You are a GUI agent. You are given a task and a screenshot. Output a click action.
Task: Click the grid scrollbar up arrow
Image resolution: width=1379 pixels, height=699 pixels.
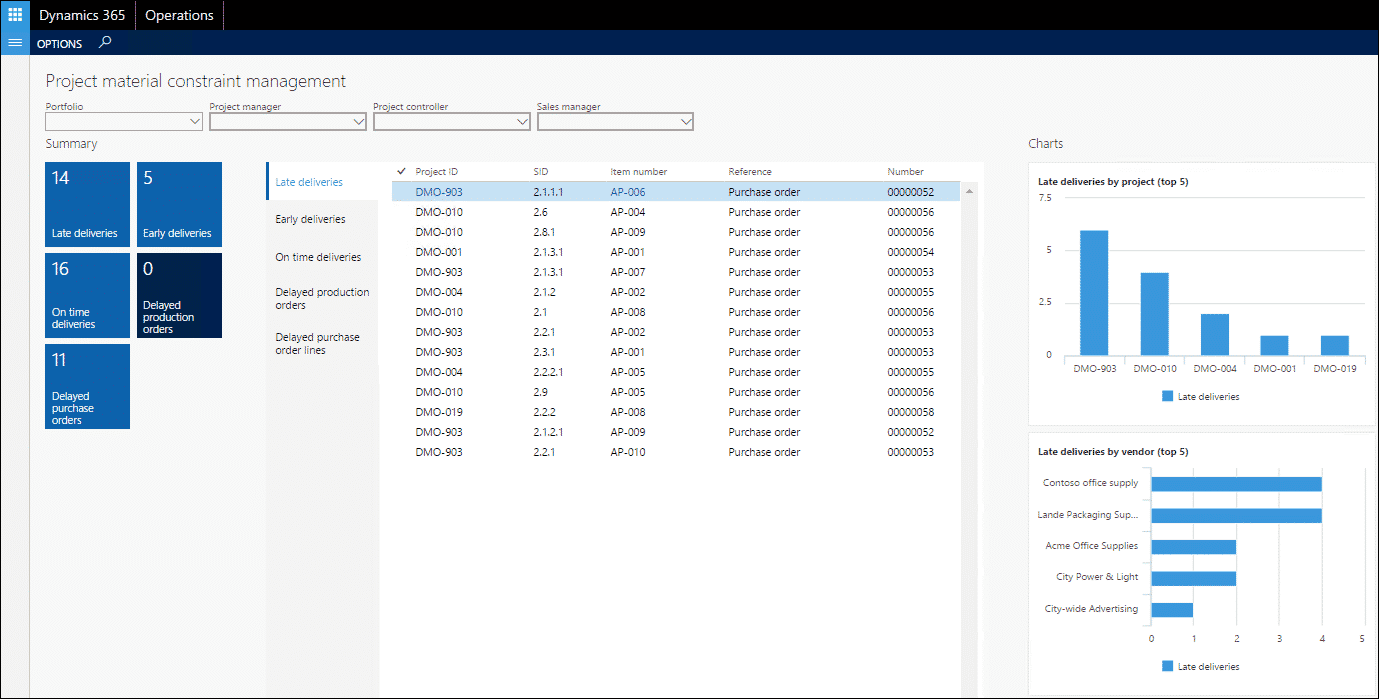click(969, 190)
